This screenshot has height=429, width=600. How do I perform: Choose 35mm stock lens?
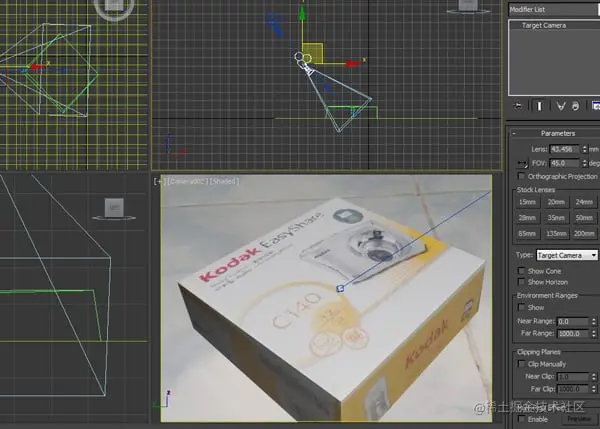556,218
